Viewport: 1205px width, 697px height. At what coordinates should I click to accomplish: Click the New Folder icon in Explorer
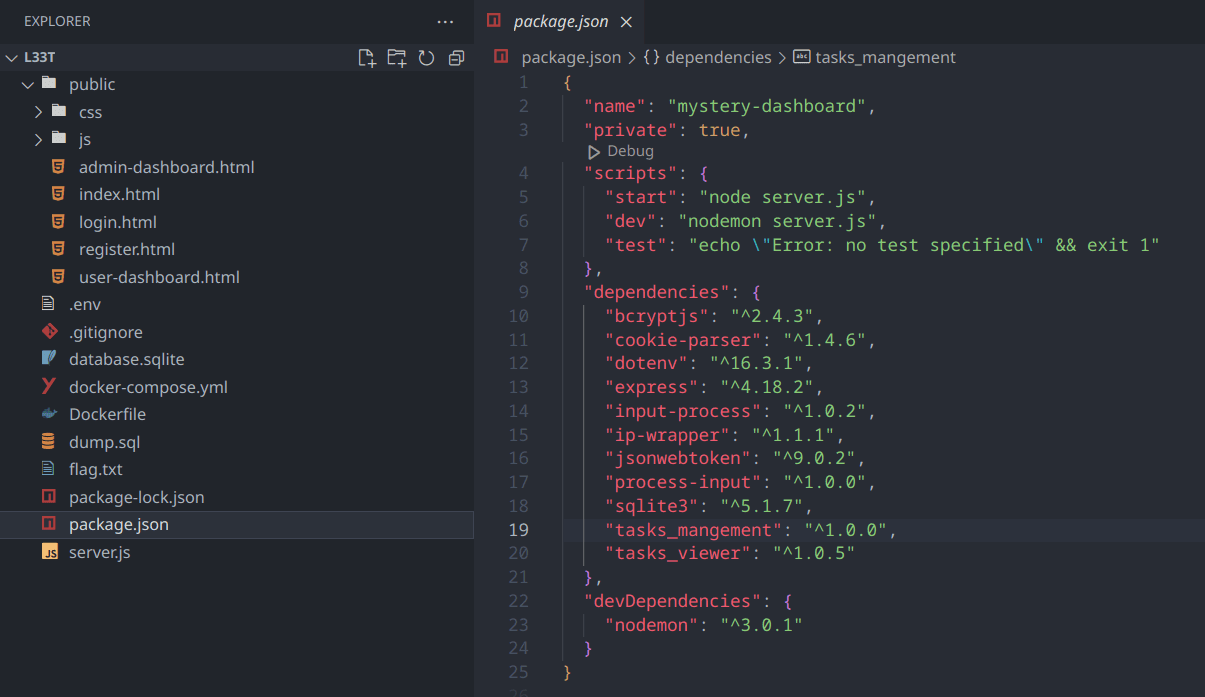[397, 58]
